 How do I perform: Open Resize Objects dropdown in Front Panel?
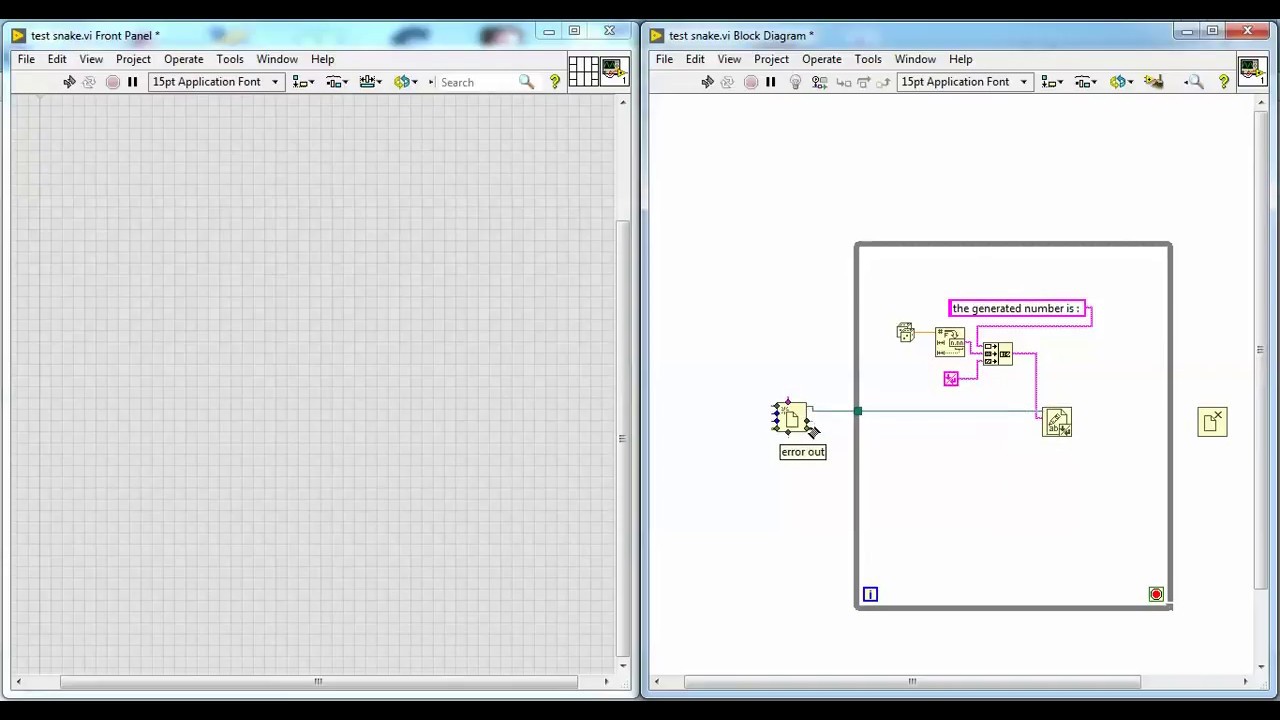pos(370,82)
